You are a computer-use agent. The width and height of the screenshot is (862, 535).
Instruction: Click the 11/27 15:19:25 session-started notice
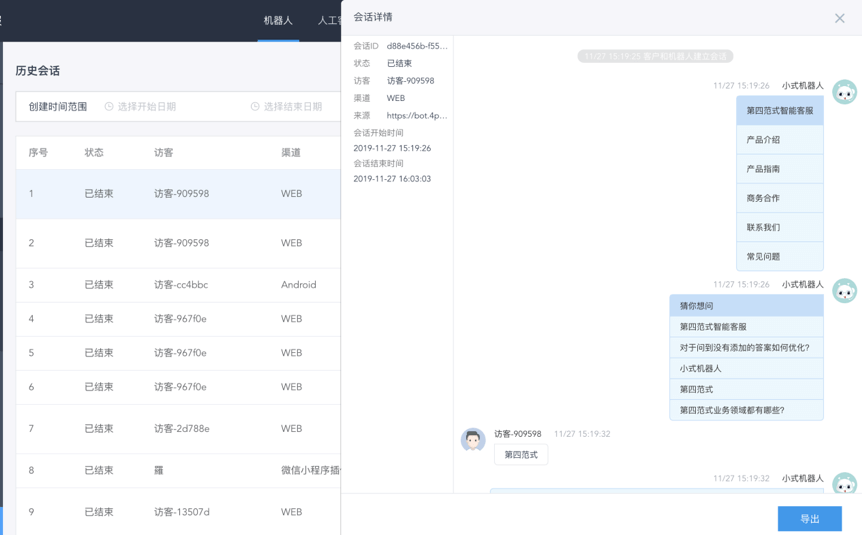click(x=655, y=56)
